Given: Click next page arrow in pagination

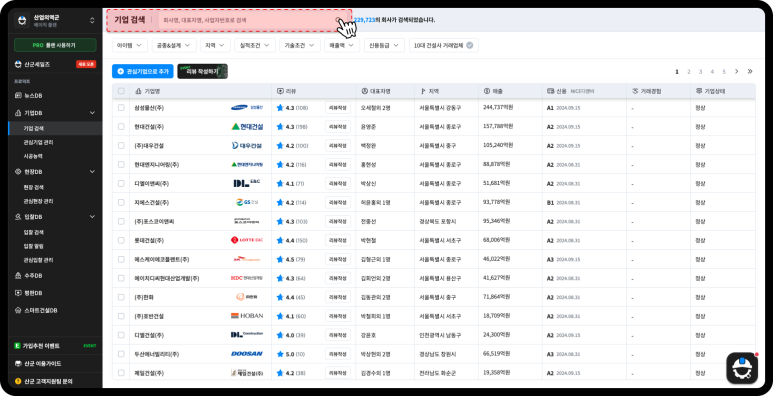Looking at the screenshot, I should [x=737, y=72].
